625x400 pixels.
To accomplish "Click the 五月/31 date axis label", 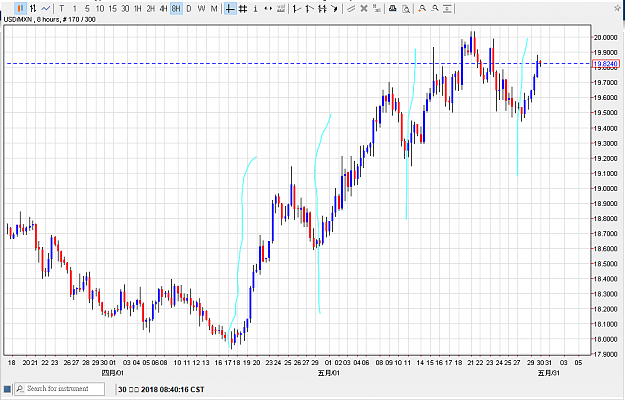I will click(x=548, y=373).
